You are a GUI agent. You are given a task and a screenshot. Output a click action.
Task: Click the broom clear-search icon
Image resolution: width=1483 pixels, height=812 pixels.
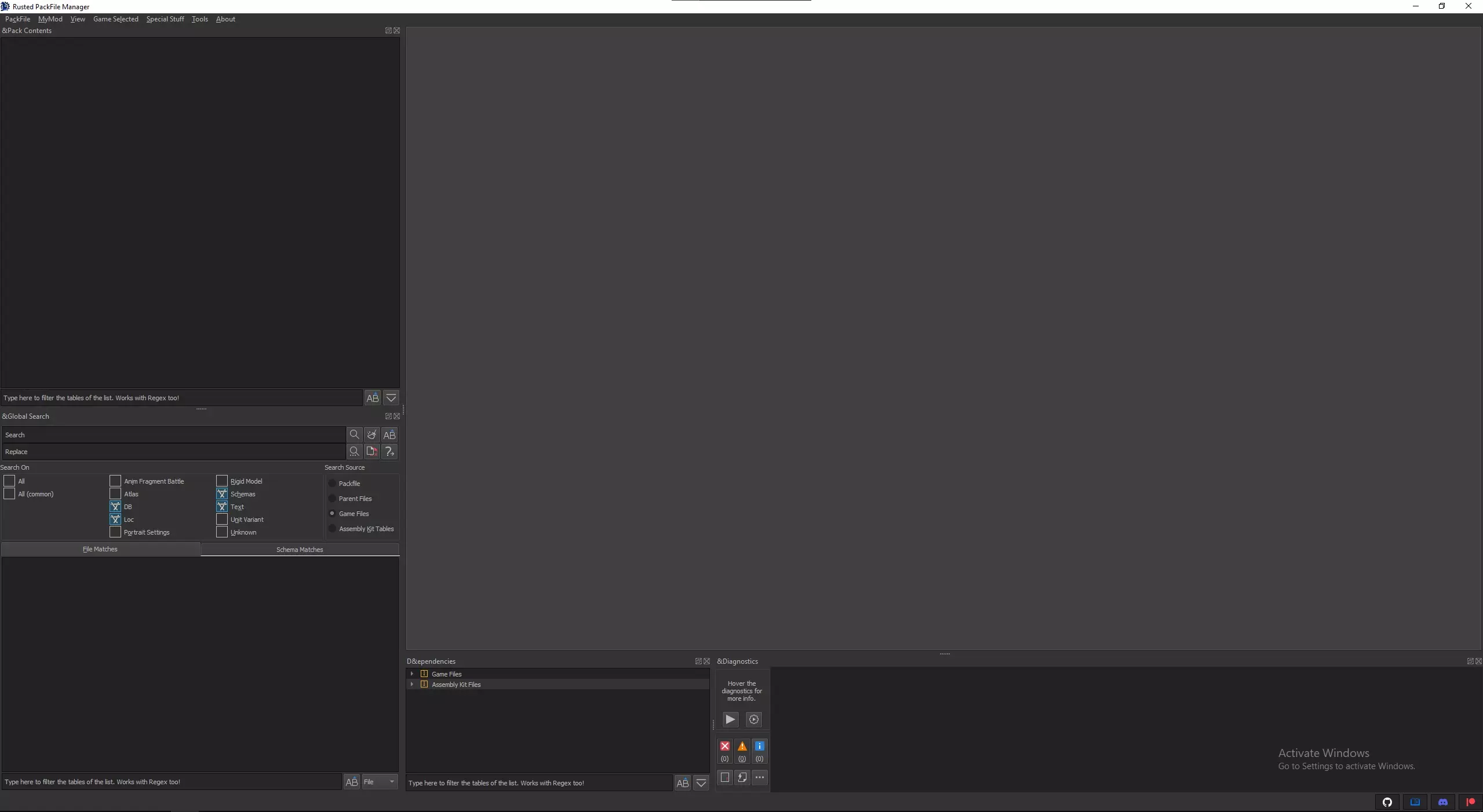(372, 434)
